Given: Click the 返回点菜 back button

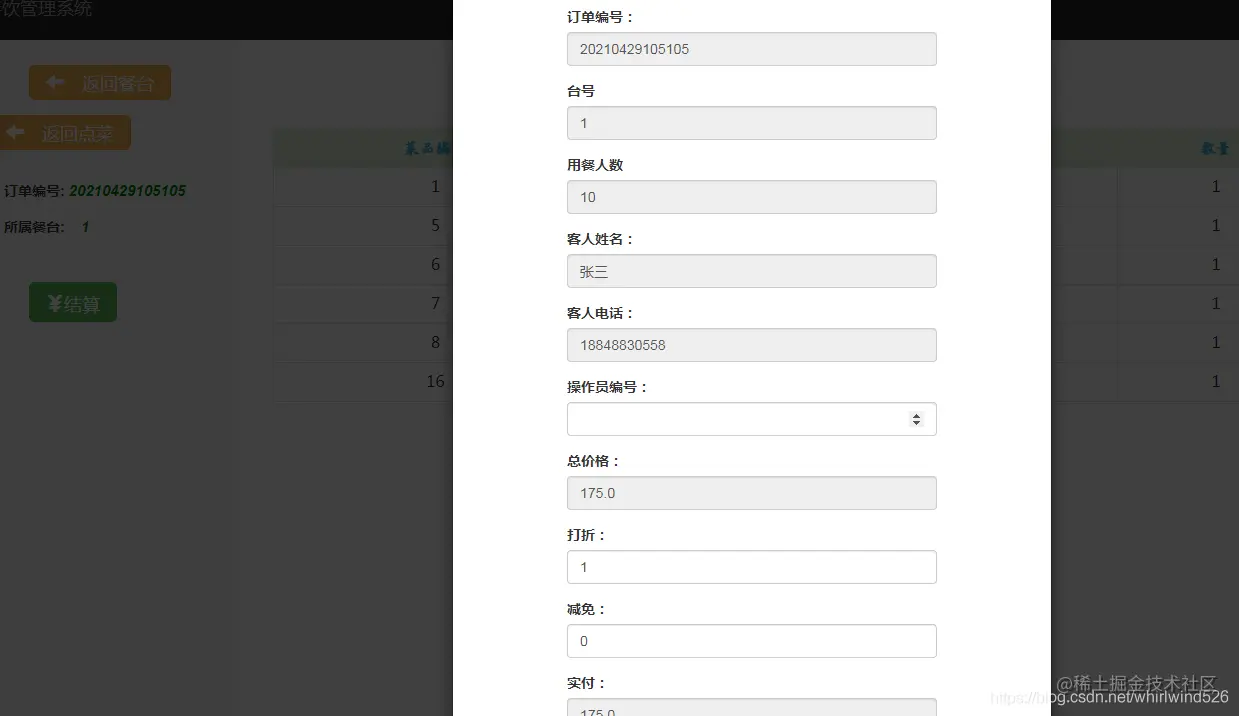Looking at the screenshot, I should point(65,133).
